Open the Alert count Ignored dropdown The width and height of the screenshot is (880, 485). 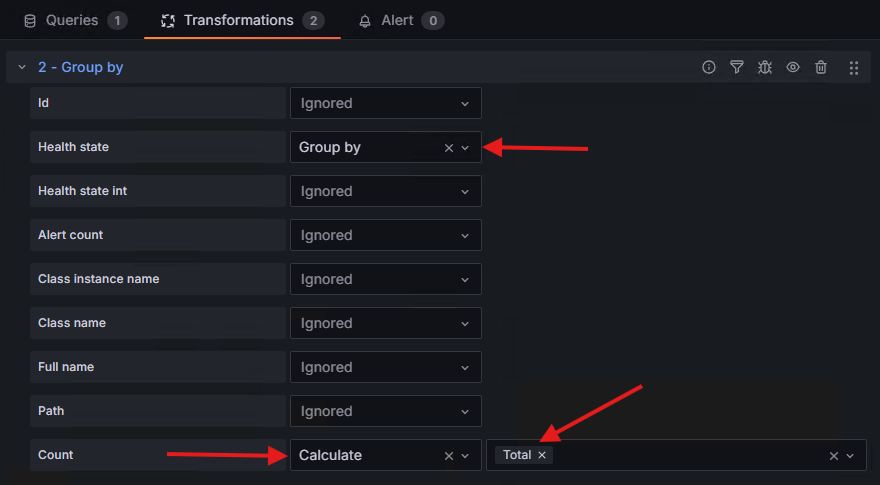[385, 235]
